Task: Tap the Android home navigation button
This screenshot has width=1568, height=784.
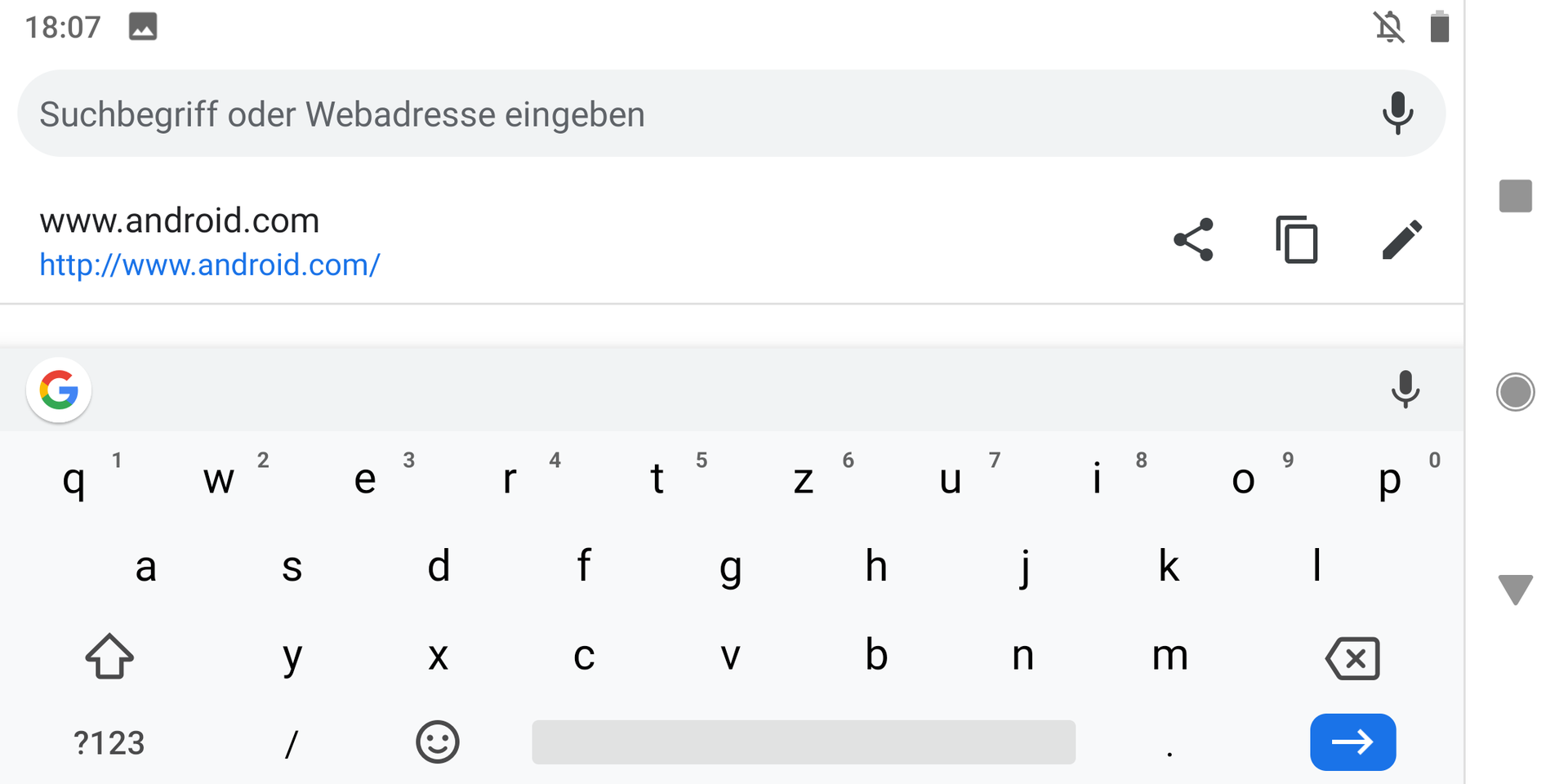Action: [1515, 392]
